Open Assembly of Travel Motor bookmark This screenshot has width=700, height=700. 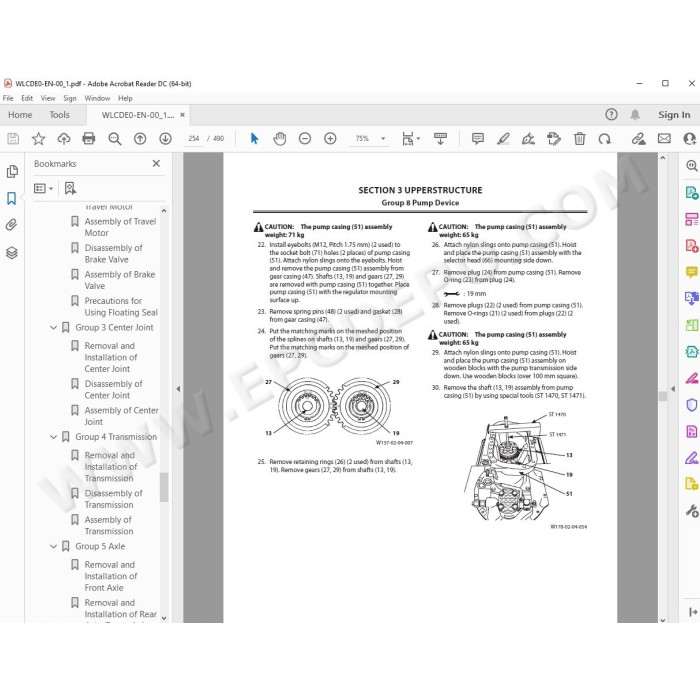pyautogui.click(x=120, y=227)
